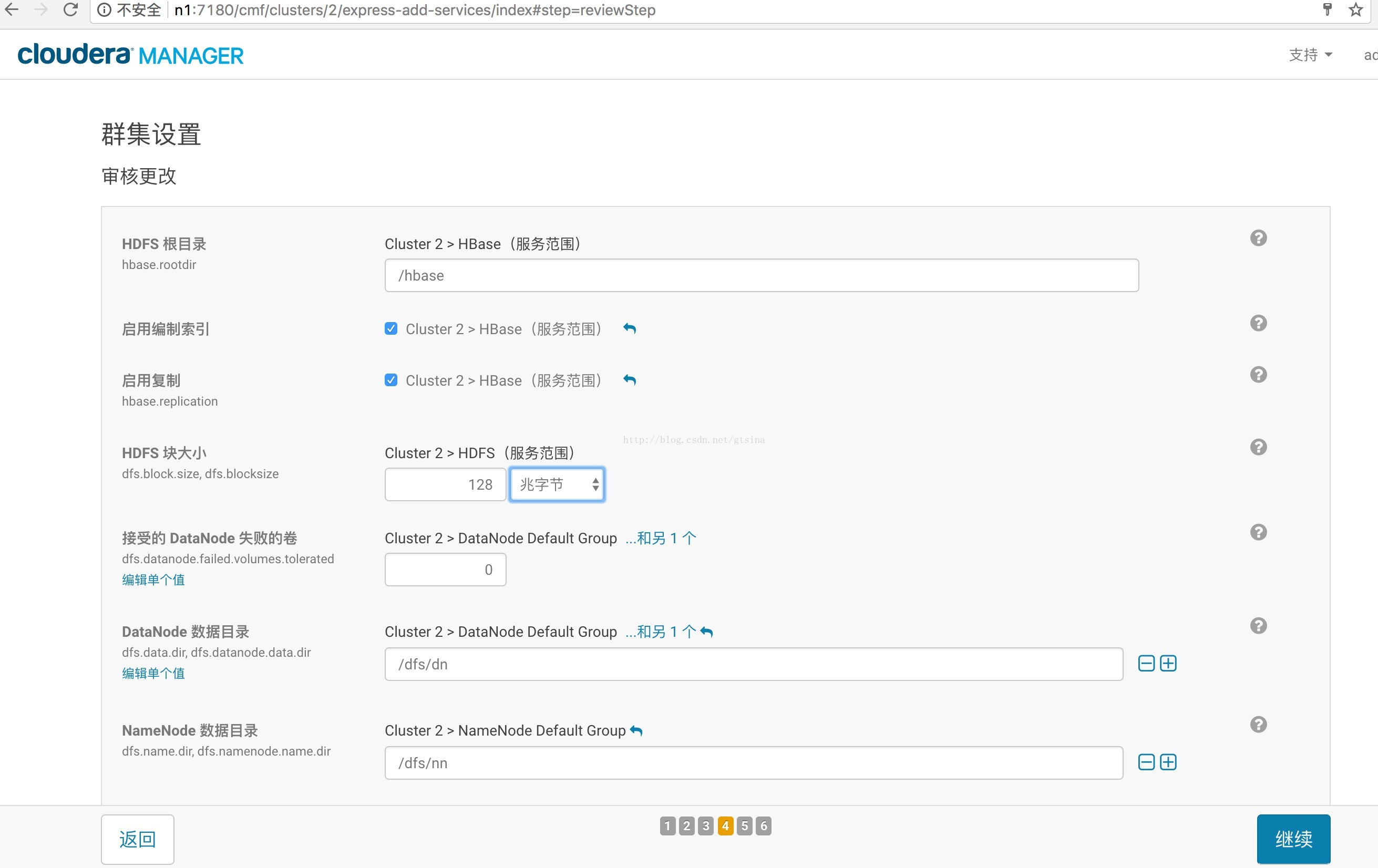Add another NameNode data directory
Viewport: 1378px width, 868px height.
click(x=1168, y=762)
